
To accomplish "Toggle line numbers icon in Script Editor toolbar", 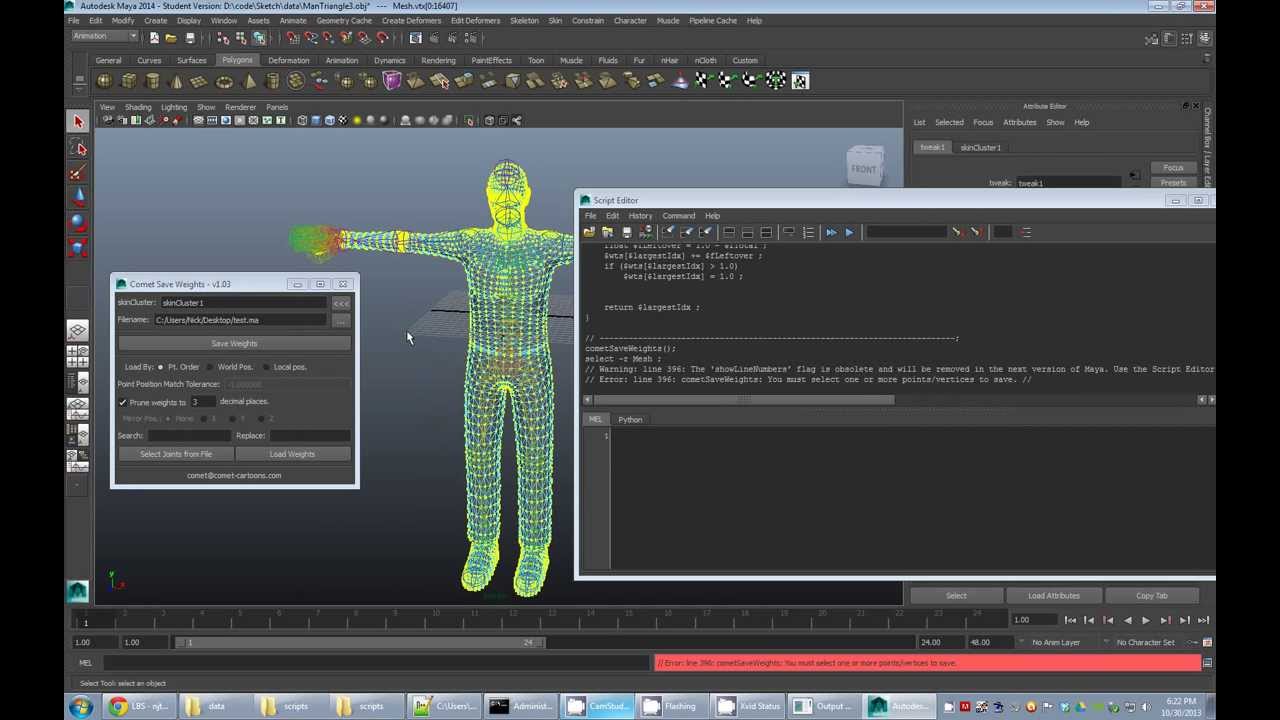I will [808, 232].
